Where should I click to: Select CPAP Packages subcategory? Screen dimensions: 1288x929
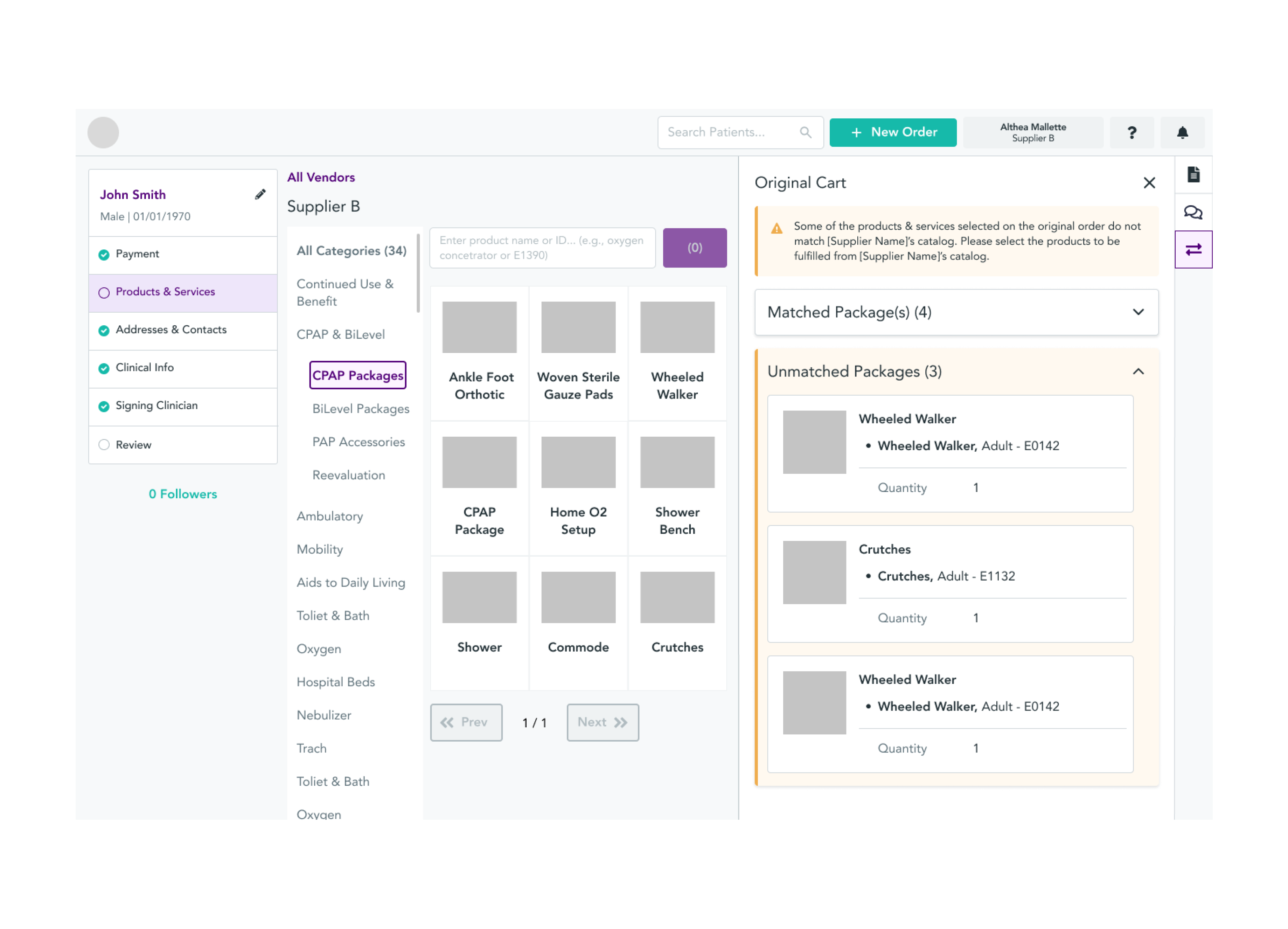(358, 376)
